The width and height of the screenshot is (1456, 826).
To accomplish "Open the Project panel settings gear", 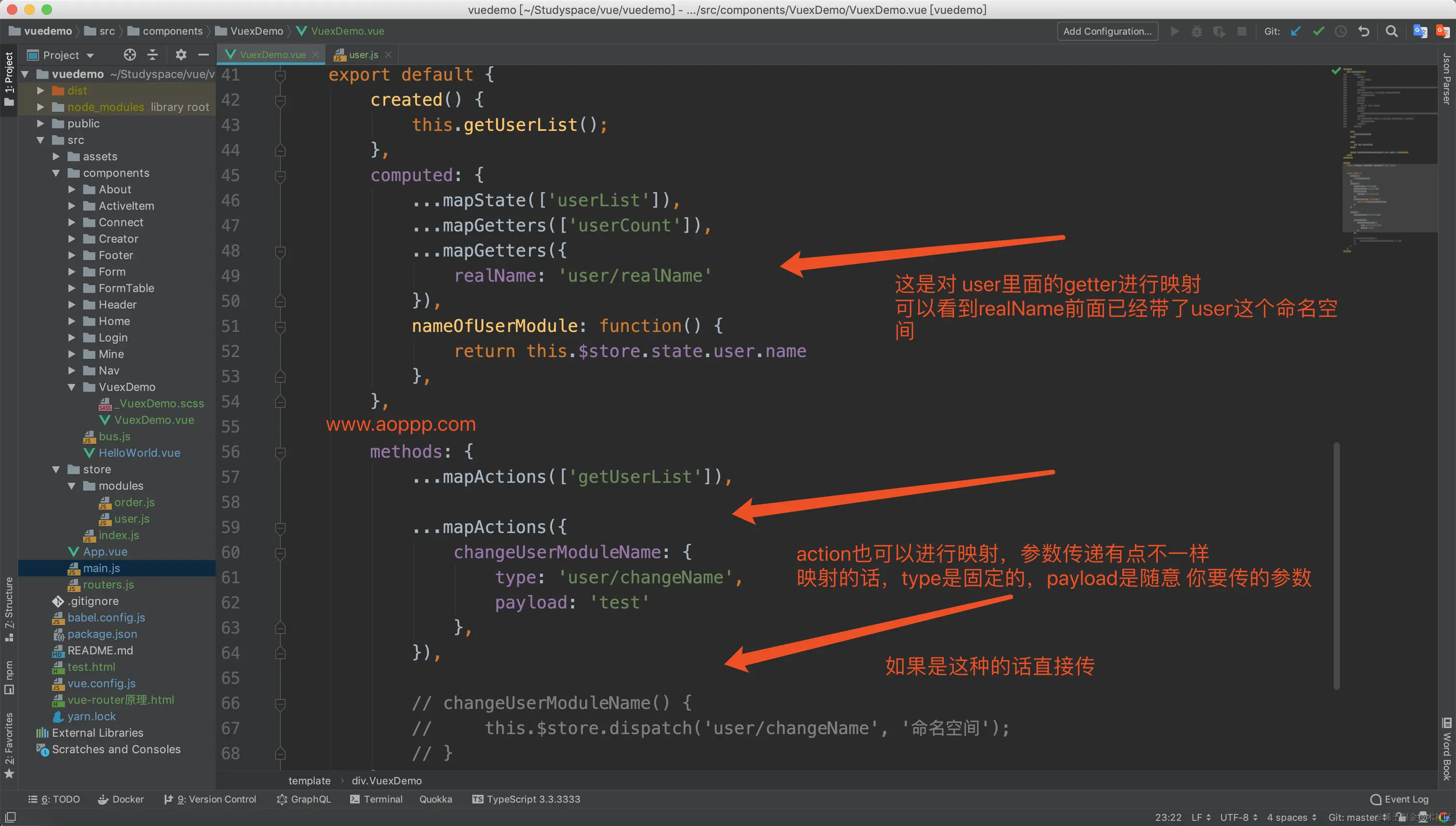I will 180,54.
